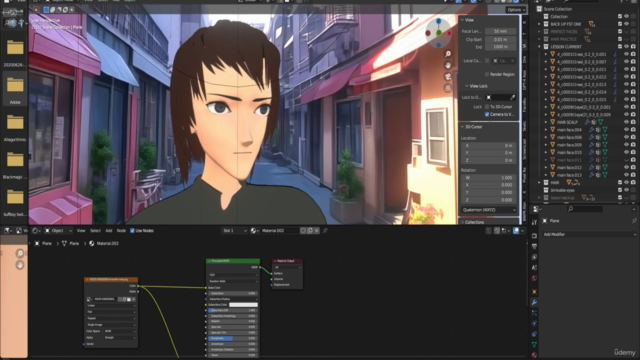Collapse the 3D Cursor panel

[x=462, y=127]
